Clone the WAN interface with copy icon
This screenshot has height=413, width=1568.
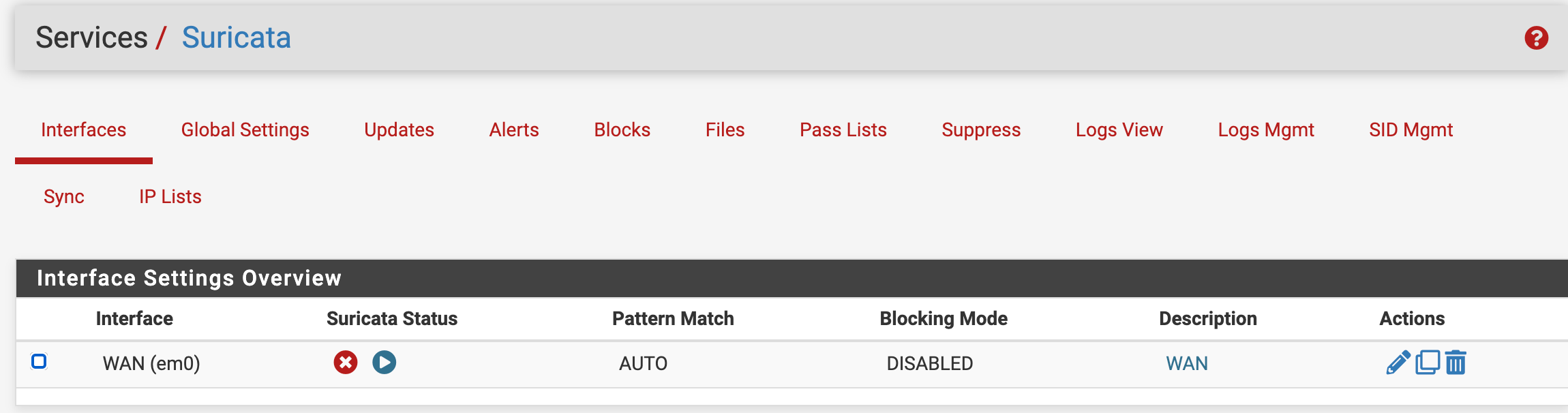(x=1428, y=363)
